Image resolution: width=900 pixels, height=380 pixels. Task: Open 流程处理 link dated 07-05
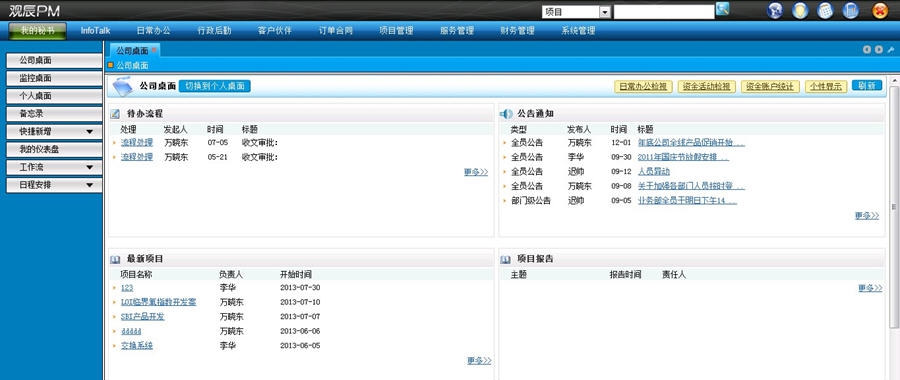click(137, 142)
